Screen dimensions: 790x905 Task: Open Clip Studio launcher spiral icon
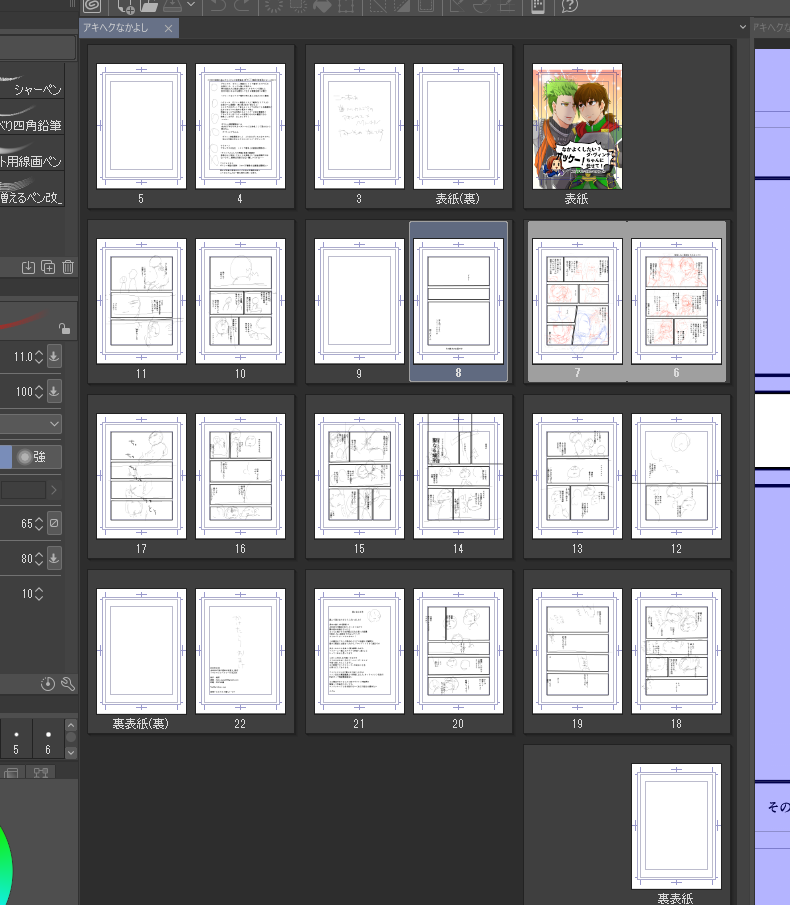pyautogui.click(x=92, y=6)
